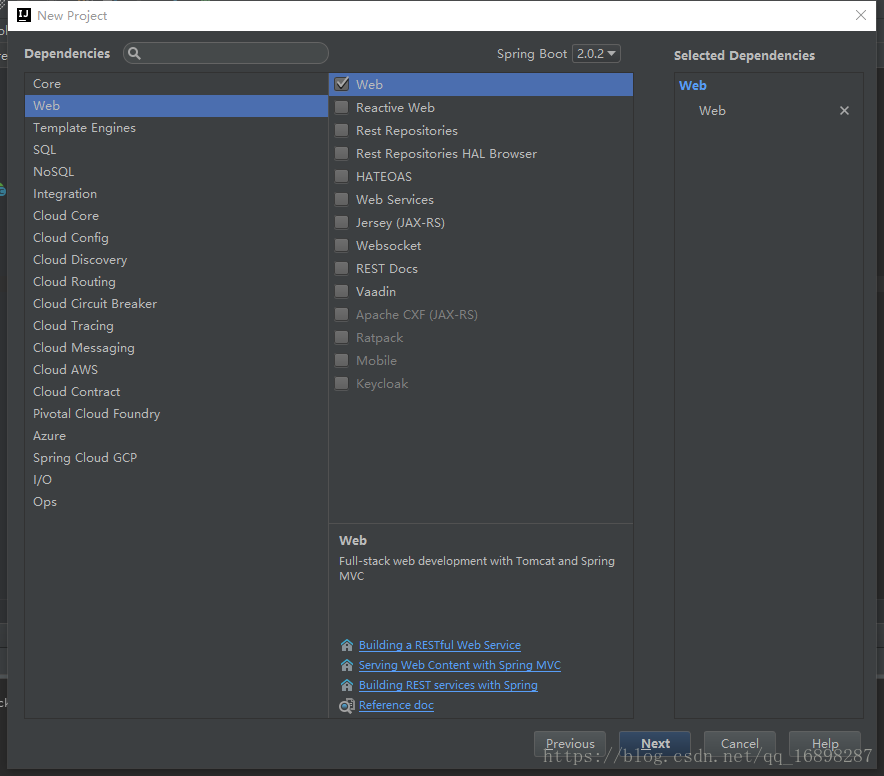
Task: Close the New Project dialog
Action: [861, 15]
